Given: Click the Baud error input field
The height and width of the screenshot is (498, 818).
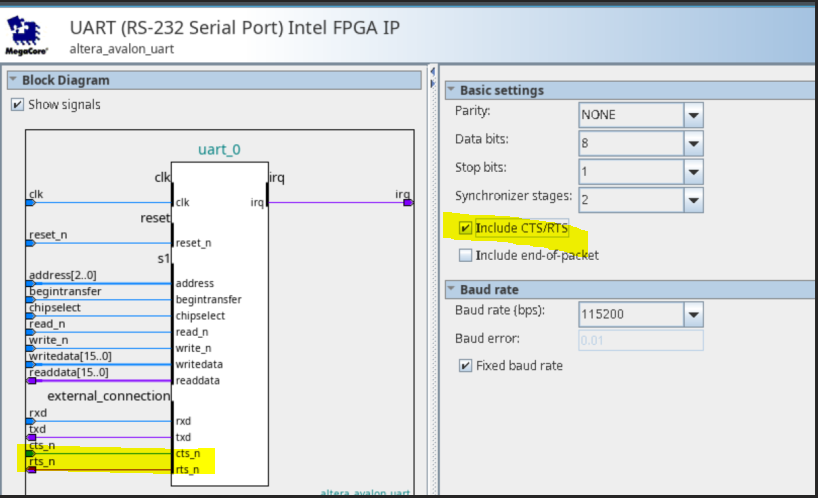Looking at the screenshot, I should 640,341.
